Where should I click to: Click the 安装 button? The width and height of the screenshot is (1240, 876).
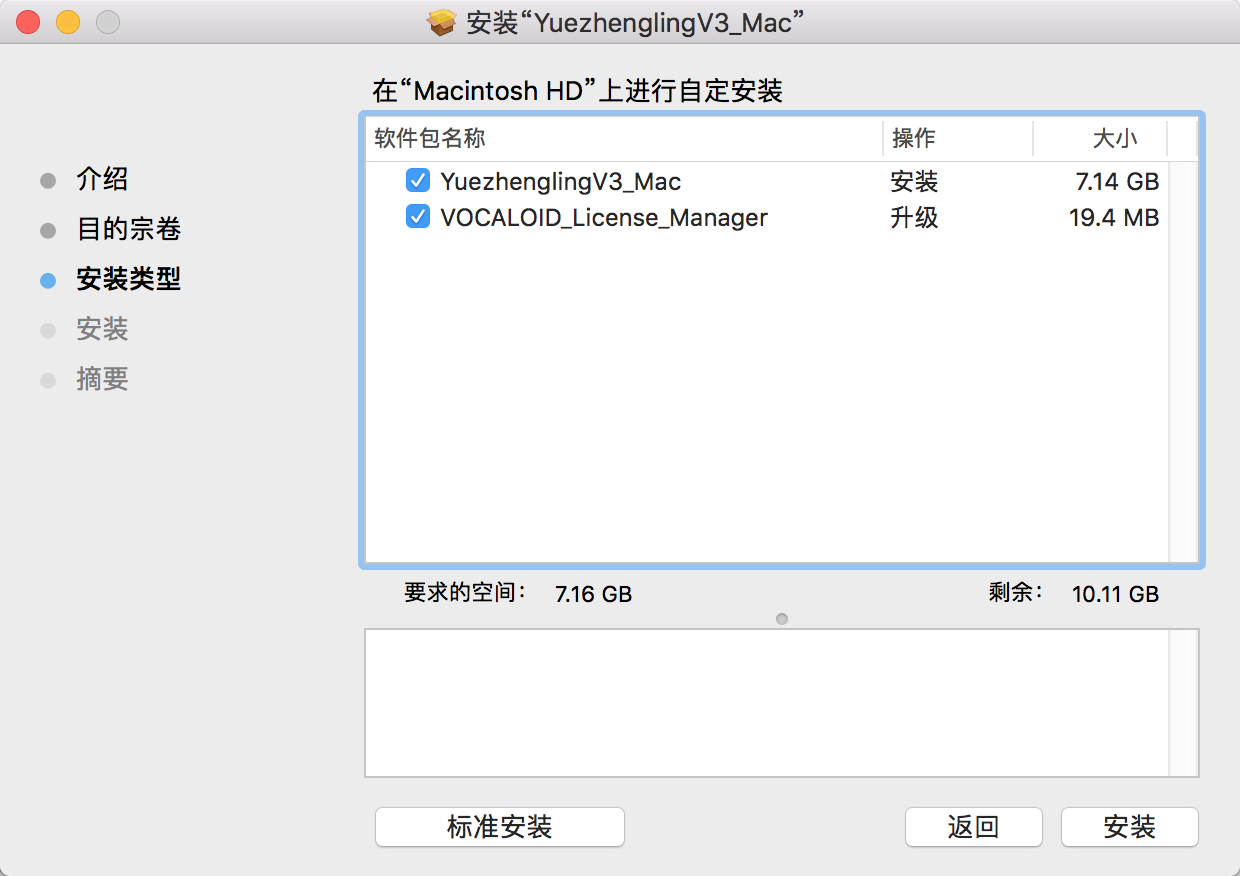tap(1129, 827)
